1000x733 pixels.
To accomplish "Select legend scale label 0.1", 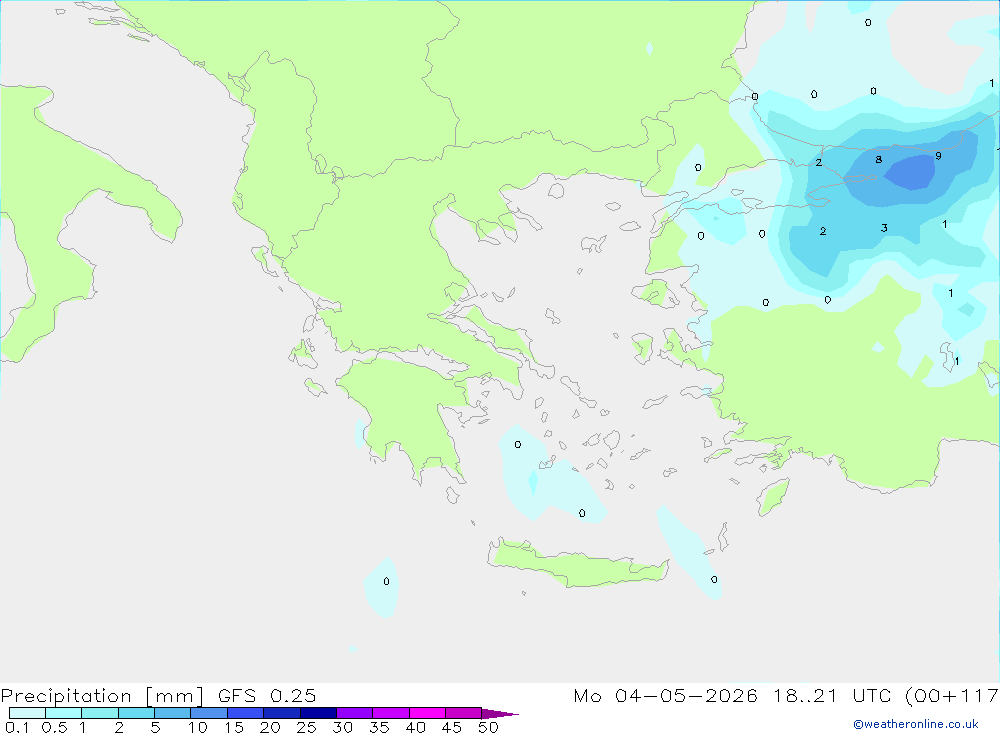I will 17,727.
